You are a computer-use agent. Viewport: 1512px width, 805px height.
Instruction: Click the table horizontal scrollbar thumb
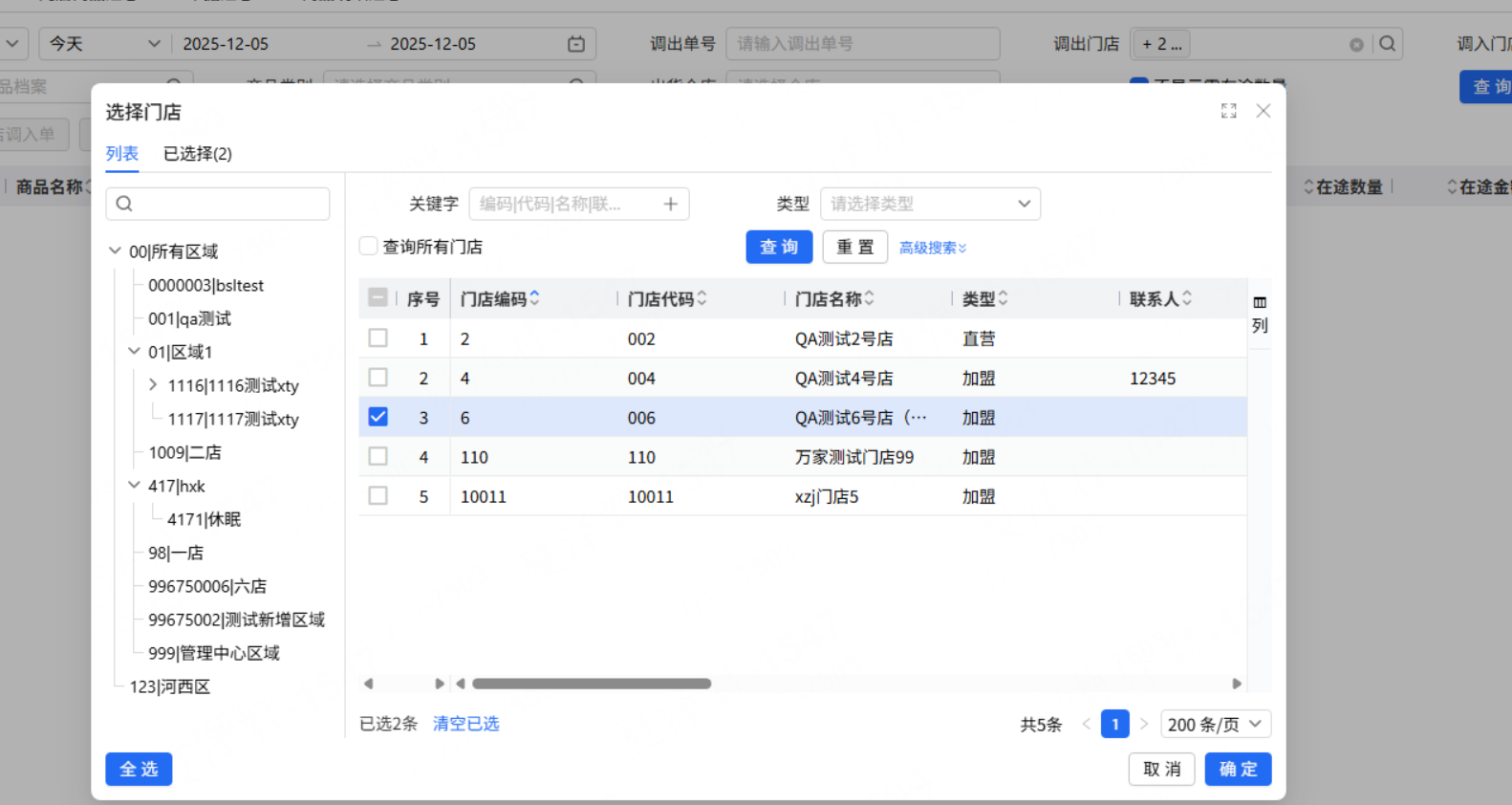point(591,684)
